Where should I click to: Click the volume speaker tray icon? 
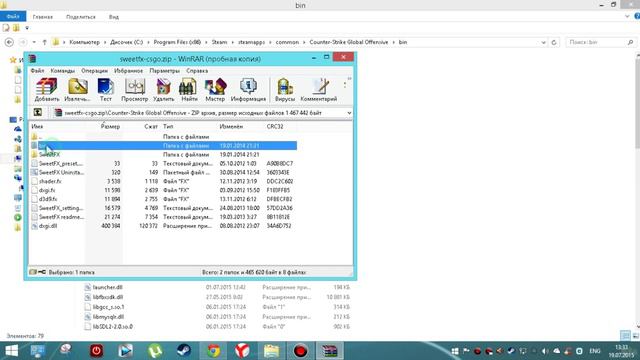point(545,351)
